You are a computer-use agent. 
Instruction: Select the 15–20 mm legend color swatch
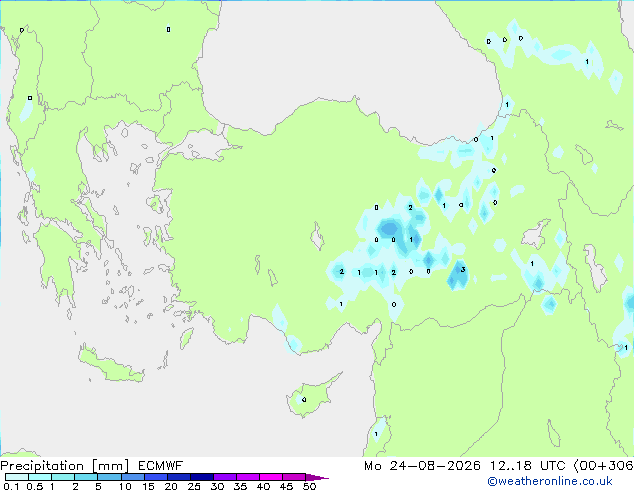[x=155, y=477]
